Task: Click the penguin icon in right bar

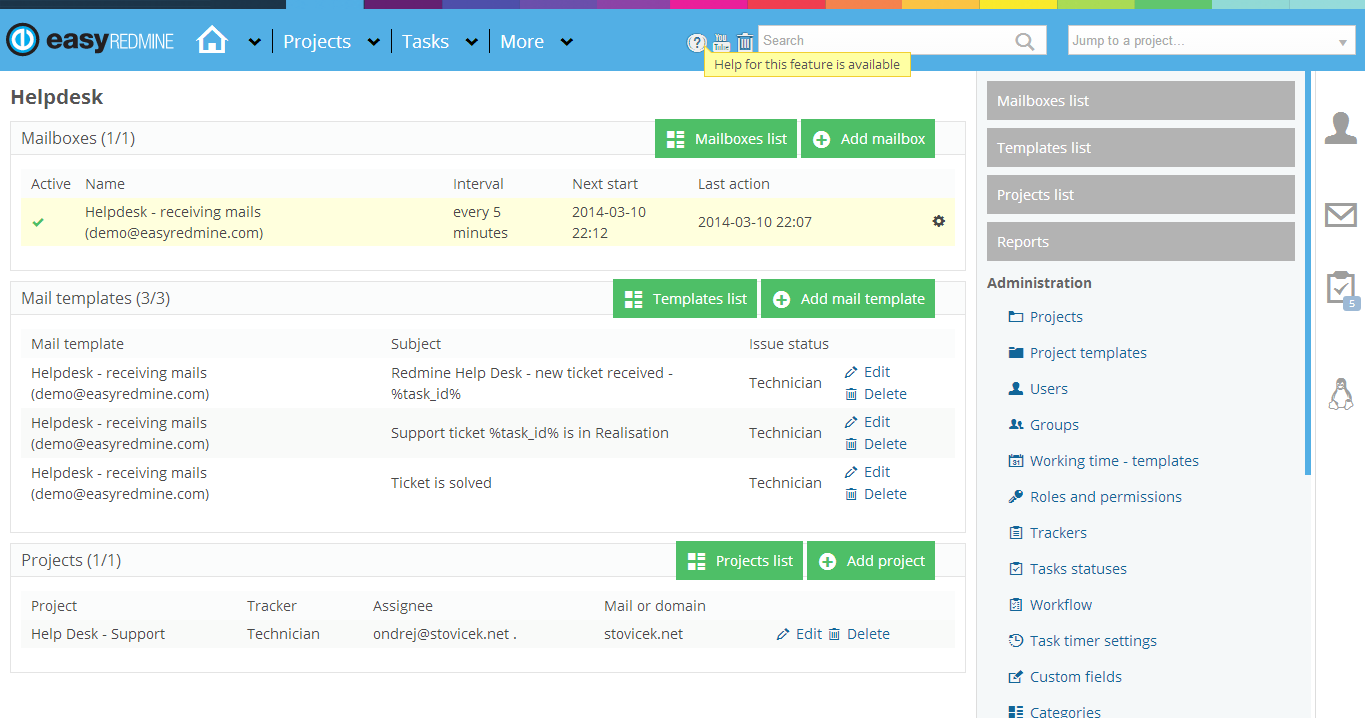Action: [x=1340, y=393]
